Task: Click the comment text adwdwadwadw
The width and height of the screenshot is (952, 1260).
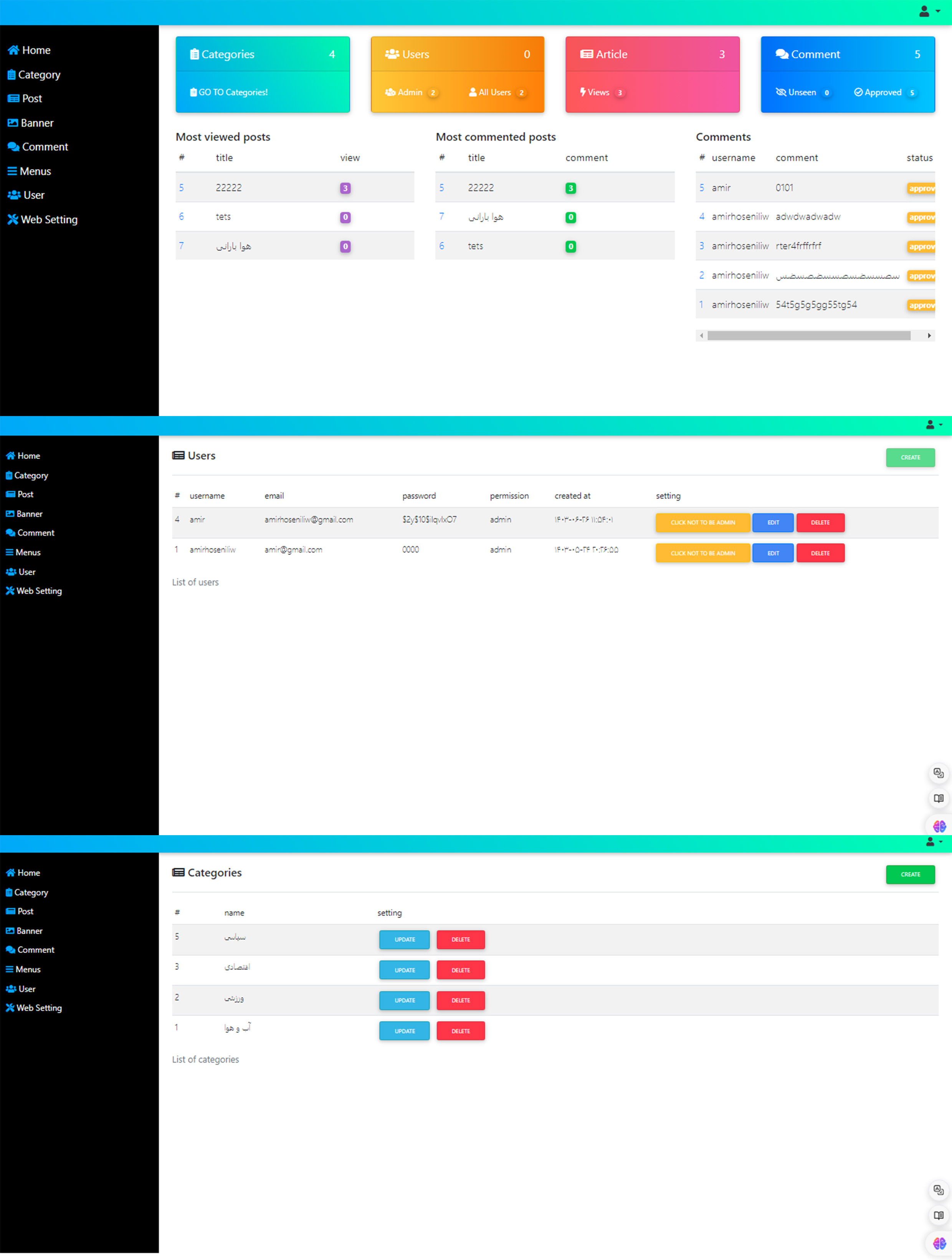Action: click(x=808, y=216)
